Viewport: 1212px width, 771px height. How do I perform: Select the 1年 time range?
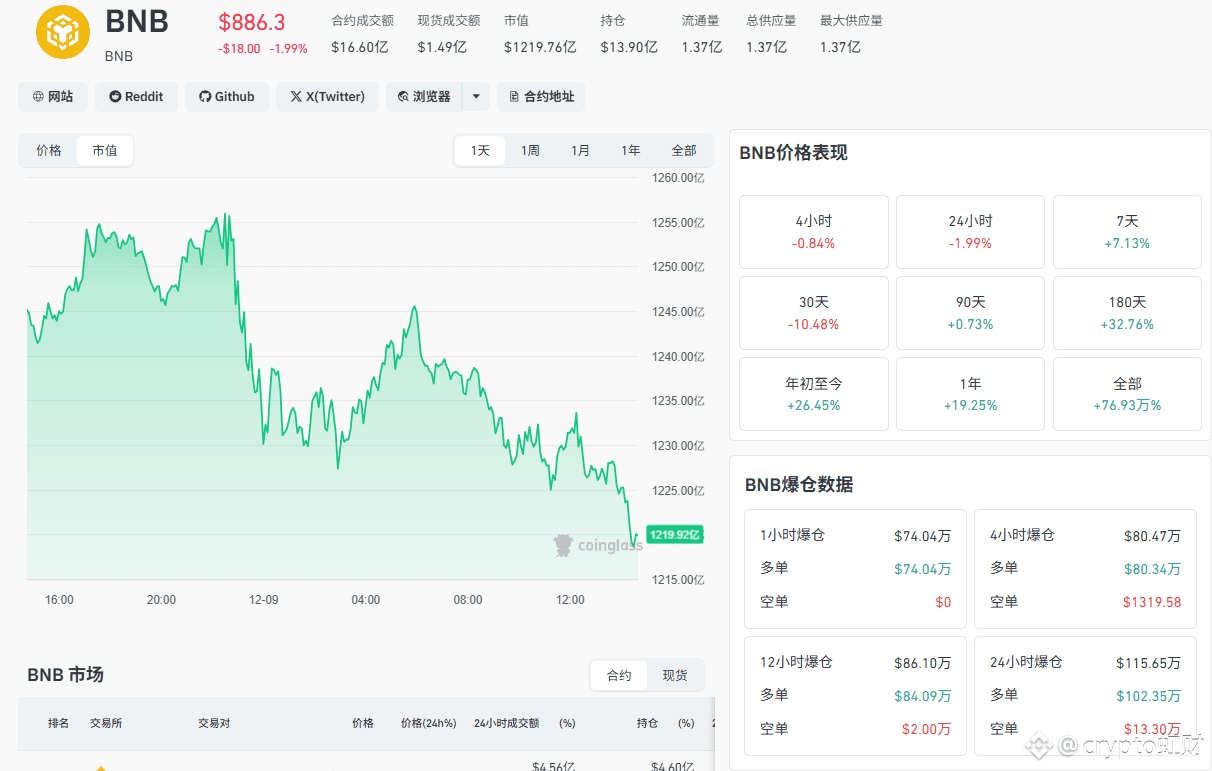tap(631, 151)
